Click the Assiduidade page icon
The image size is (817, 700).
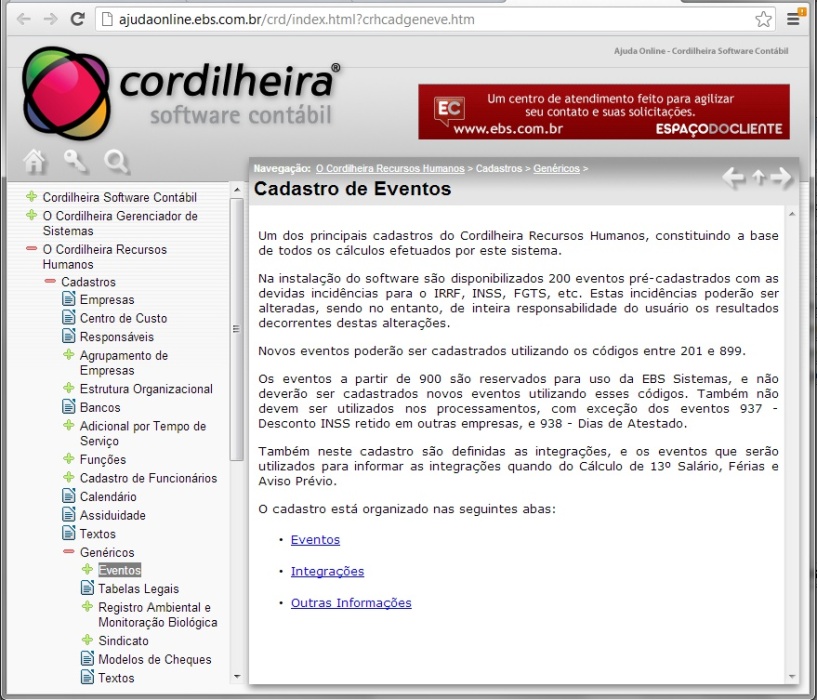[x=69, y=514]
